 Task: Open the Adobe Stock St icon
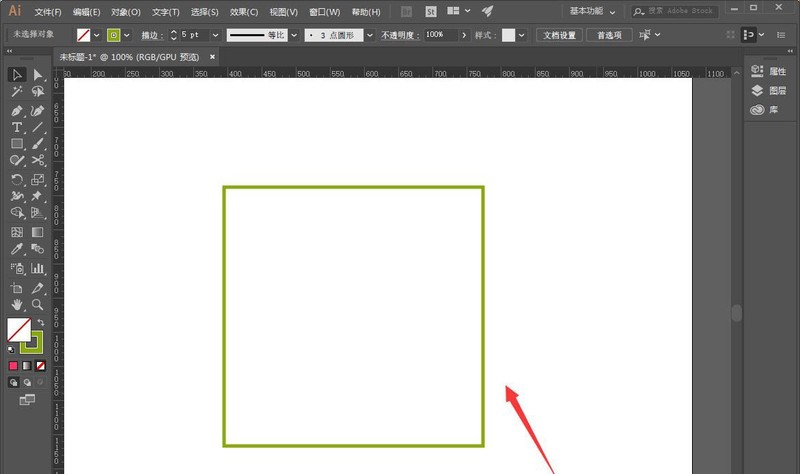click(430, 12)
